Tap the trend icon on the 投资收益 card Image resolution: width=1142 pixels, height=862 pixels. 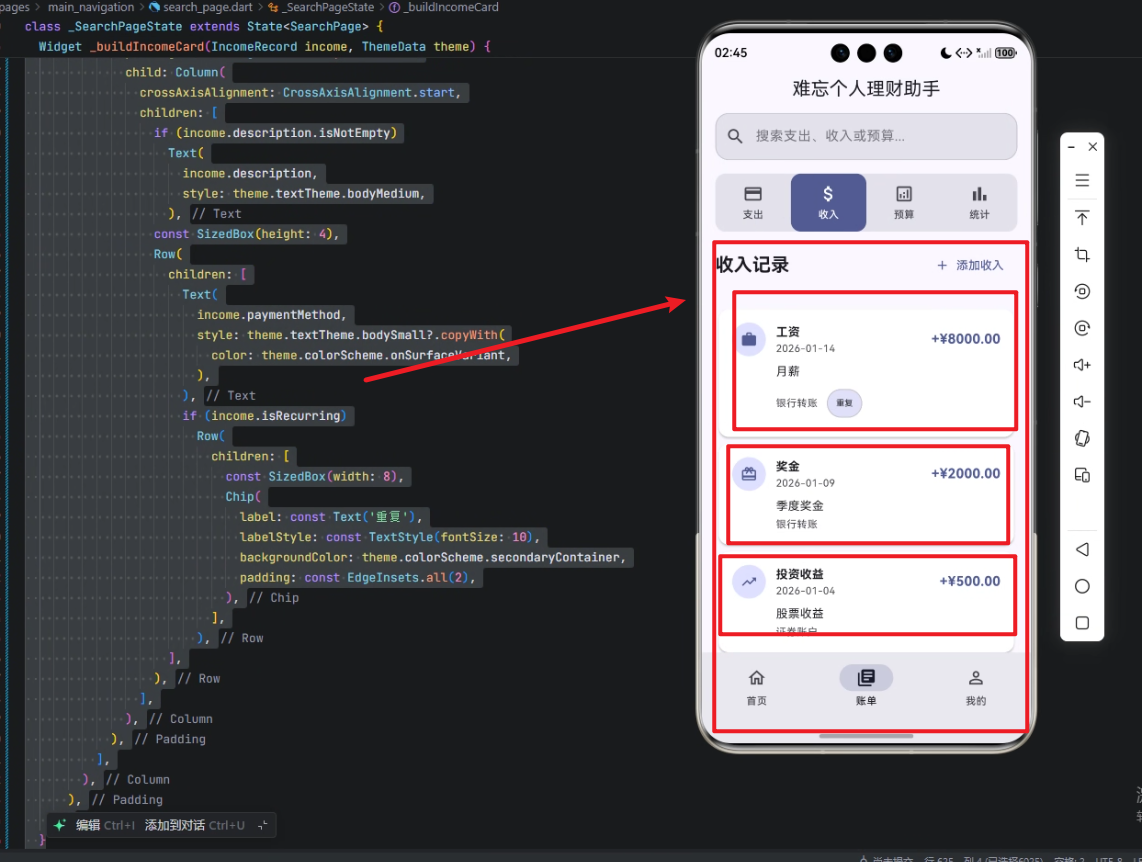click(x=749, y=582)
